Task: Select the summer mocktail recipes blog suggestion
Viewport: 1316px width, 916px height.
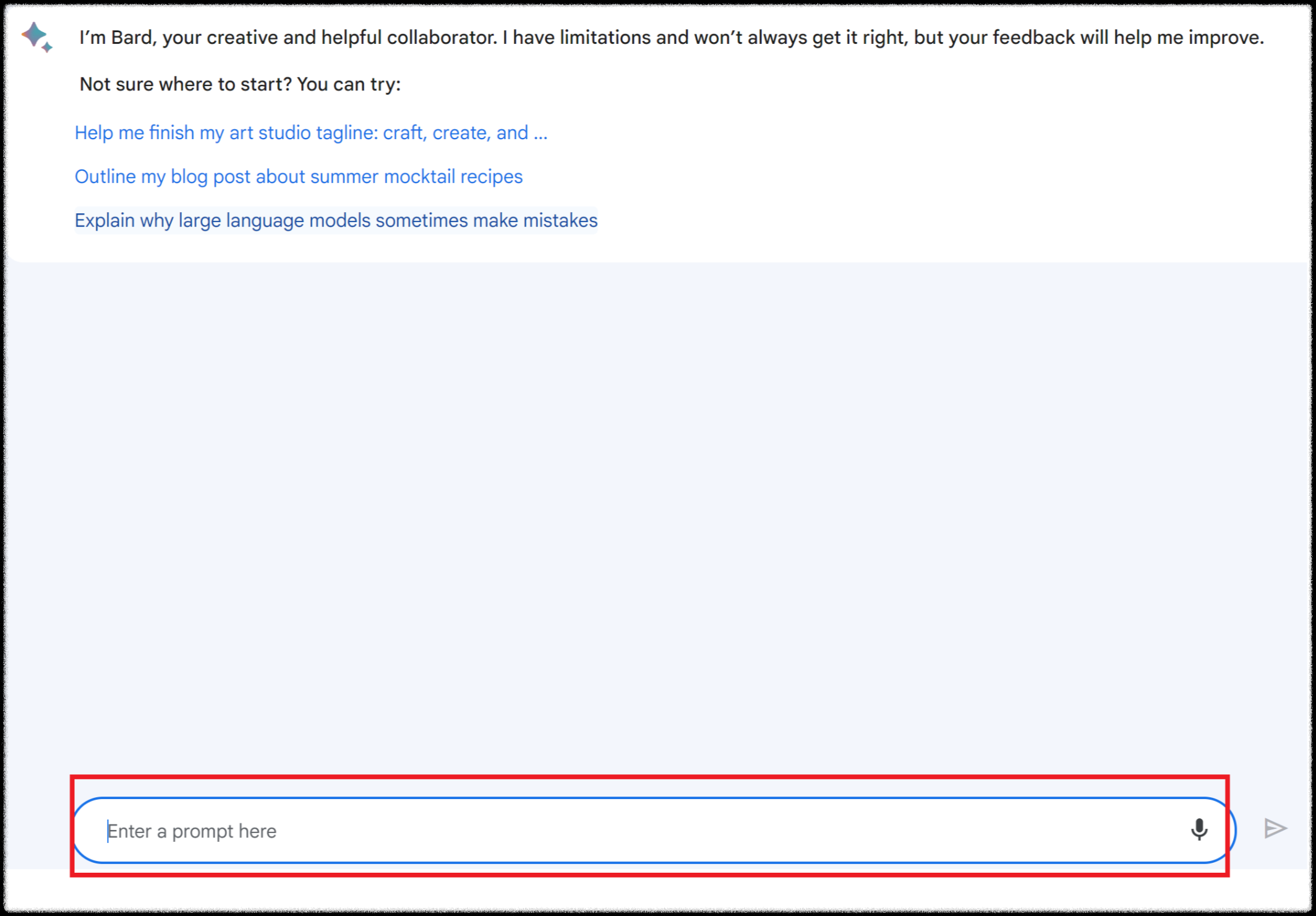Action: (x=298, y=176)
